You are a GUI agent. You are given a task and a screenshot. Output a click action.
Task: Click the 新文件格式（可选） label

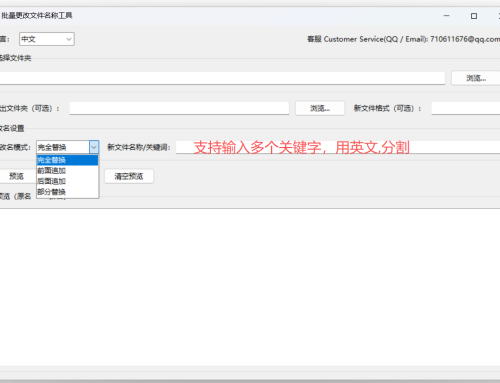tap(387, 108)
